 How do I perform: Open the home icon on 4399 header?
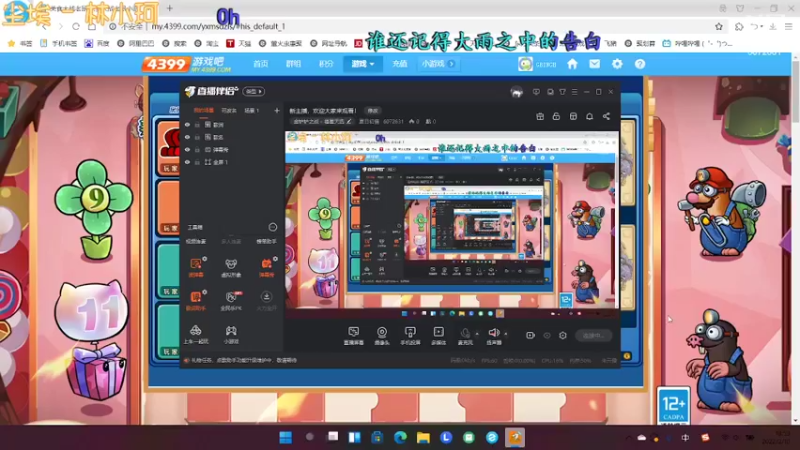(x=572, y=64)
